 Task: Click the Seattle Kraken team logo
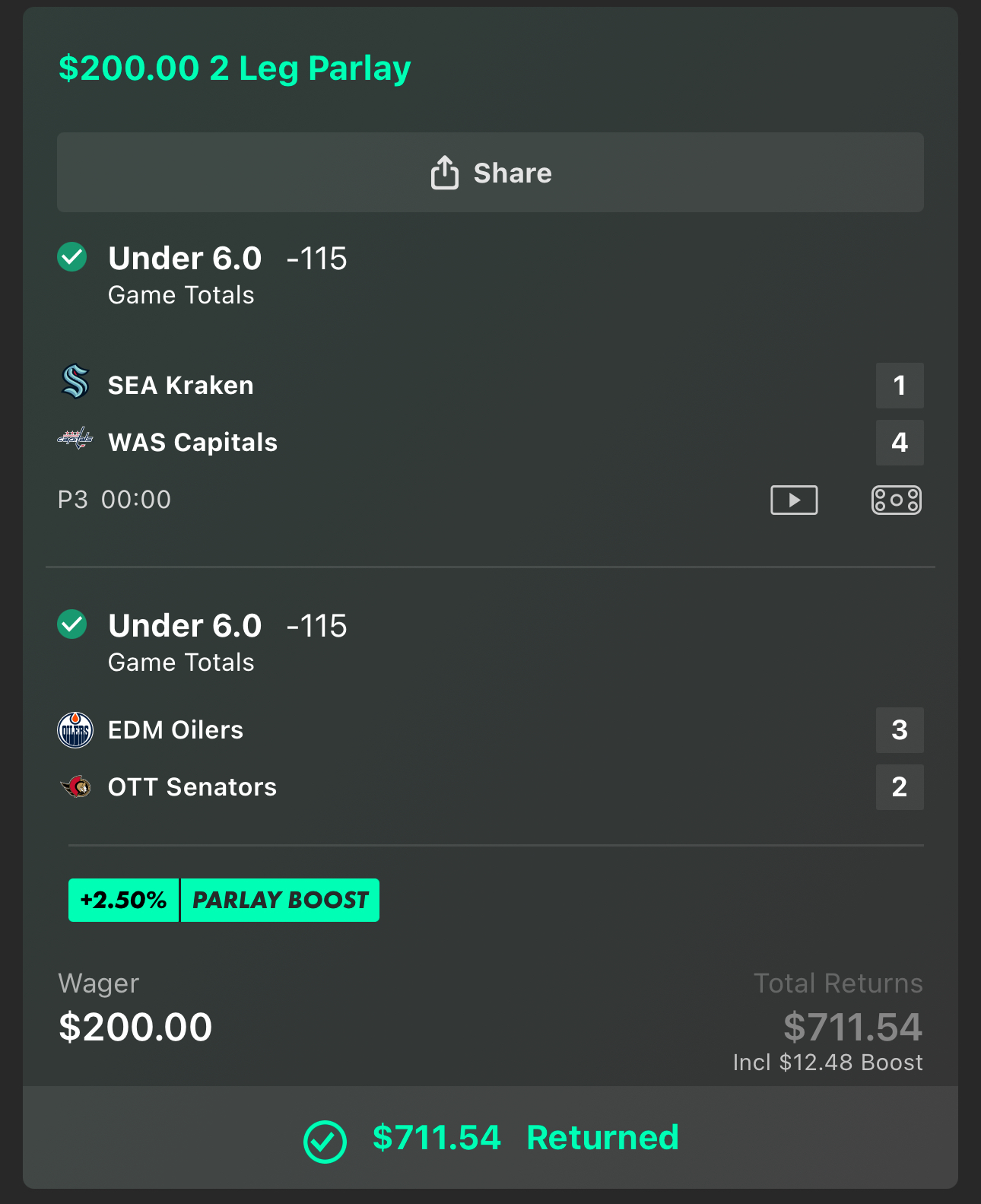pyautogui.click(x=75, y=382)
